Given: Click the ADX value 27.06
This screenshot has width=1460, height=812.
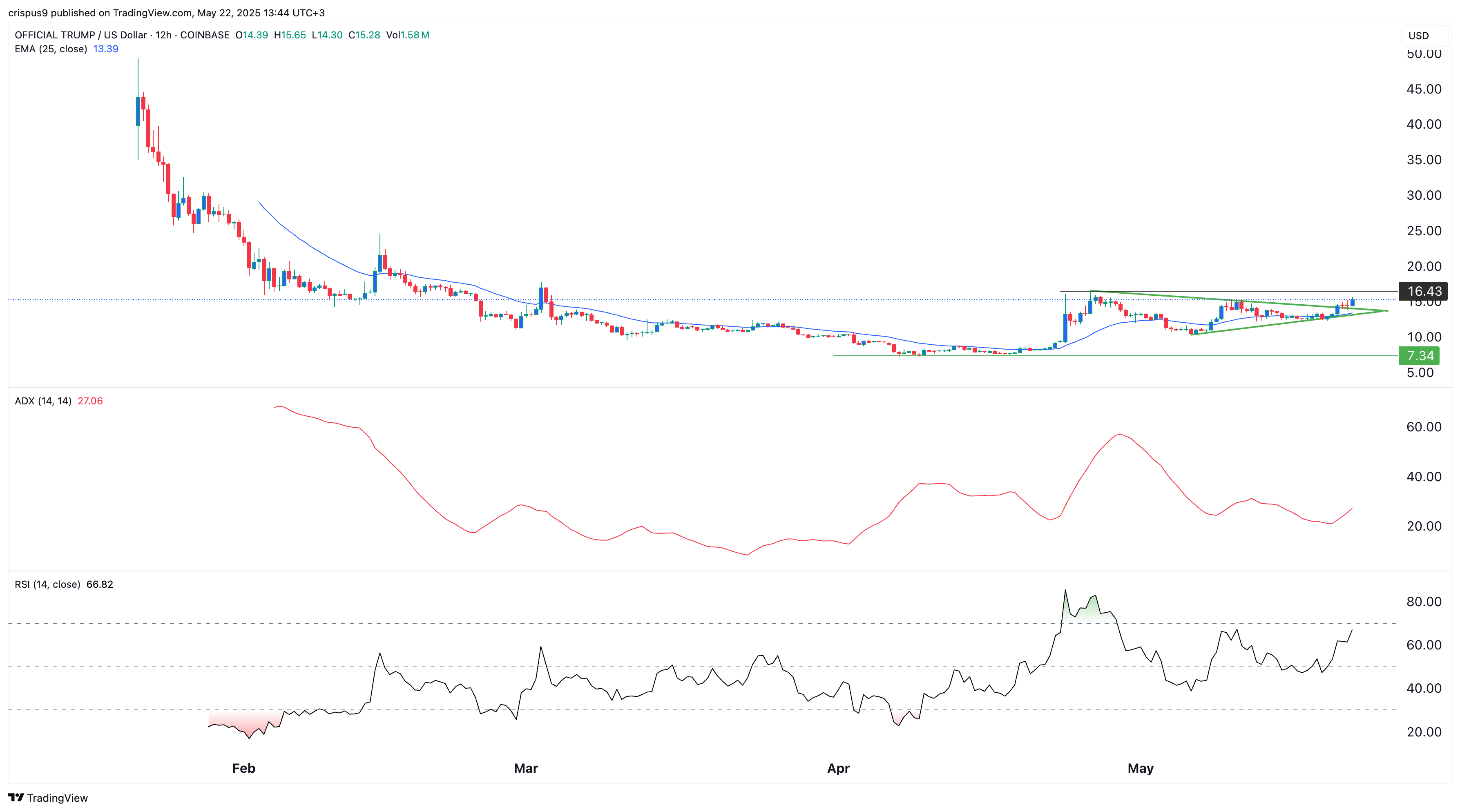Looking at the screenshot, I should pyautogui.click(x=90, y=401).
